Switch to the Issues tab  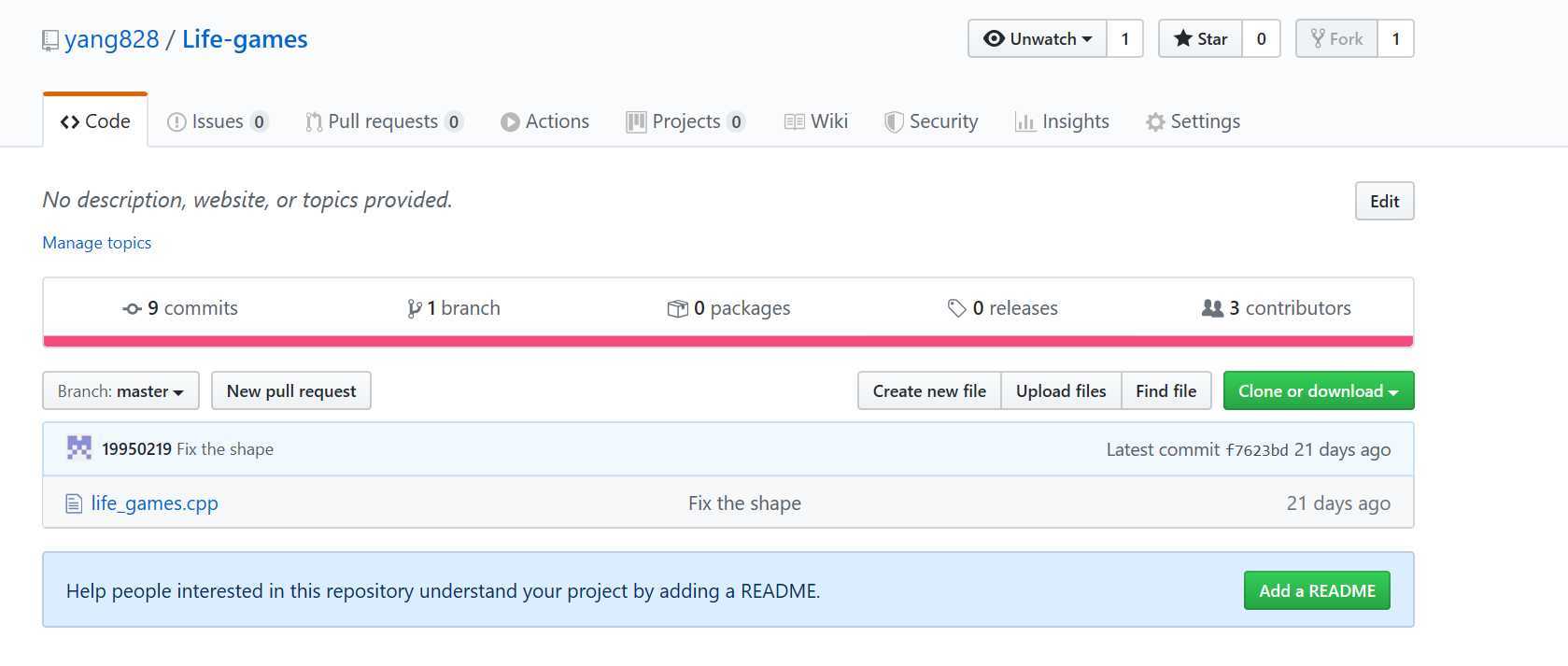point(218,121)
